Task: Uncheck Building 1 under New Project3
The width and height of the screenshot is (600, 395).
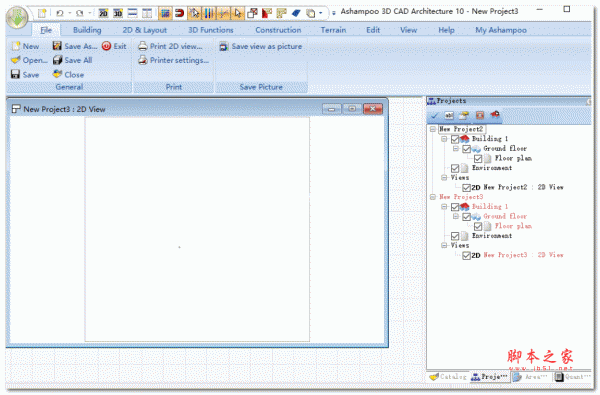Action: click(455, 207)
